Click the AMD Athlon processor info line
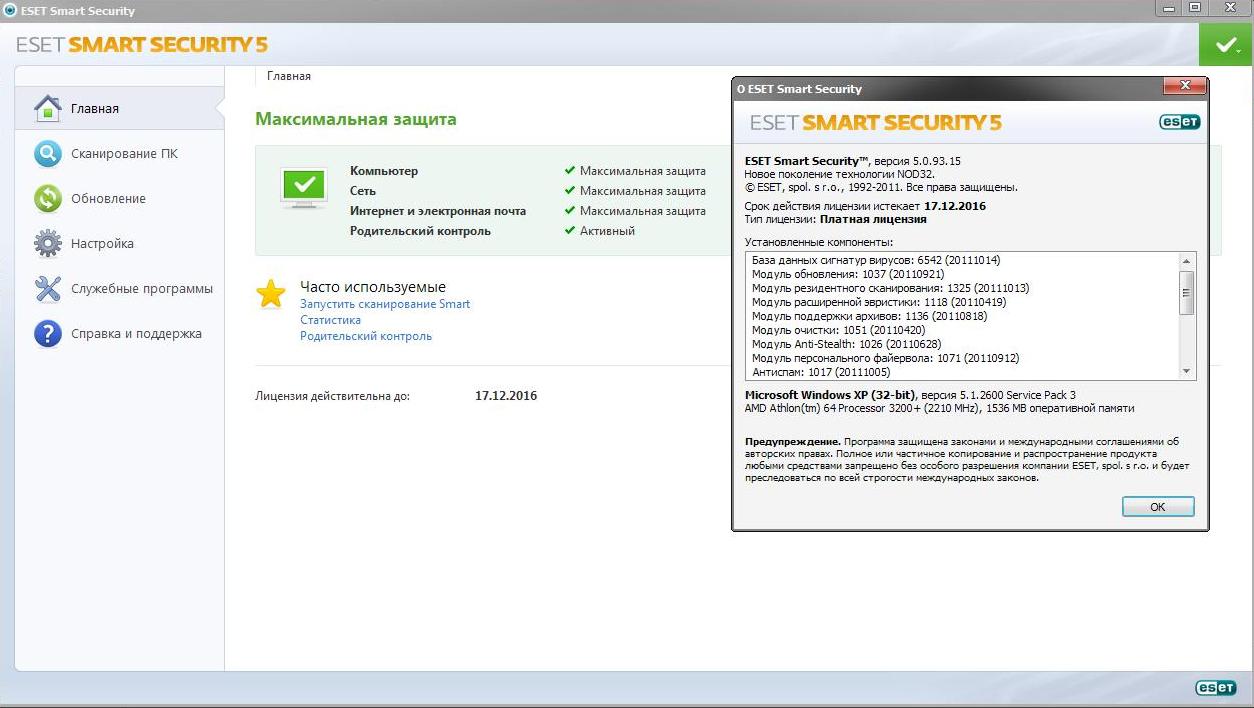The width and height of the screenshot is (1254, 708). pyautogui.click(x=940, y=408)
